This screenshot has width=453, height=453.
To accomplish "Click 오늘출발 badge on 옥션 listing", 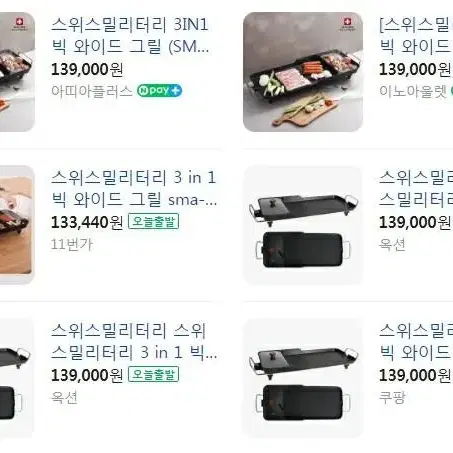I will tap(154, 374).
